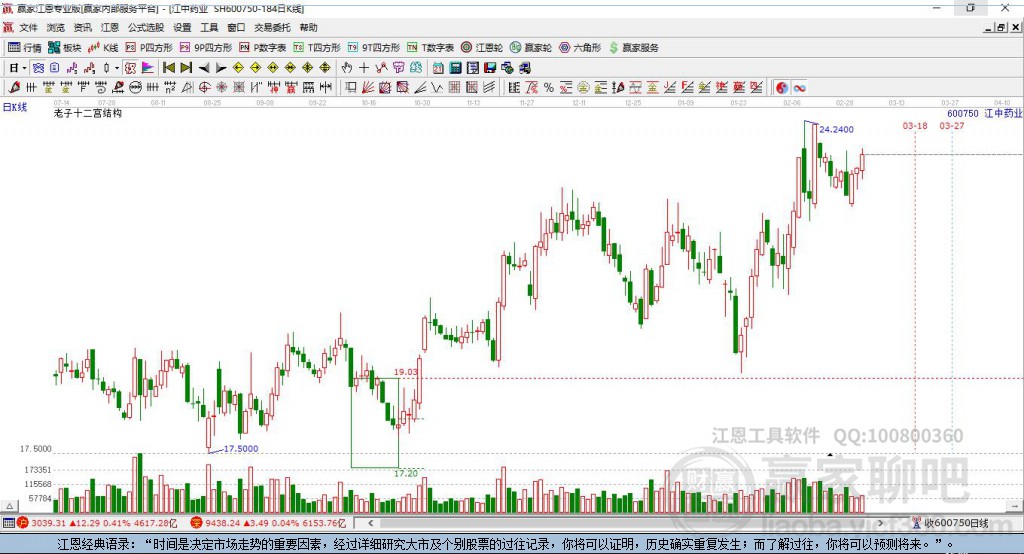Screen dimensions: 1024x554
Task: Click the crosshair target circle icon
Action: pyautogui.click(x=204, y=88)
